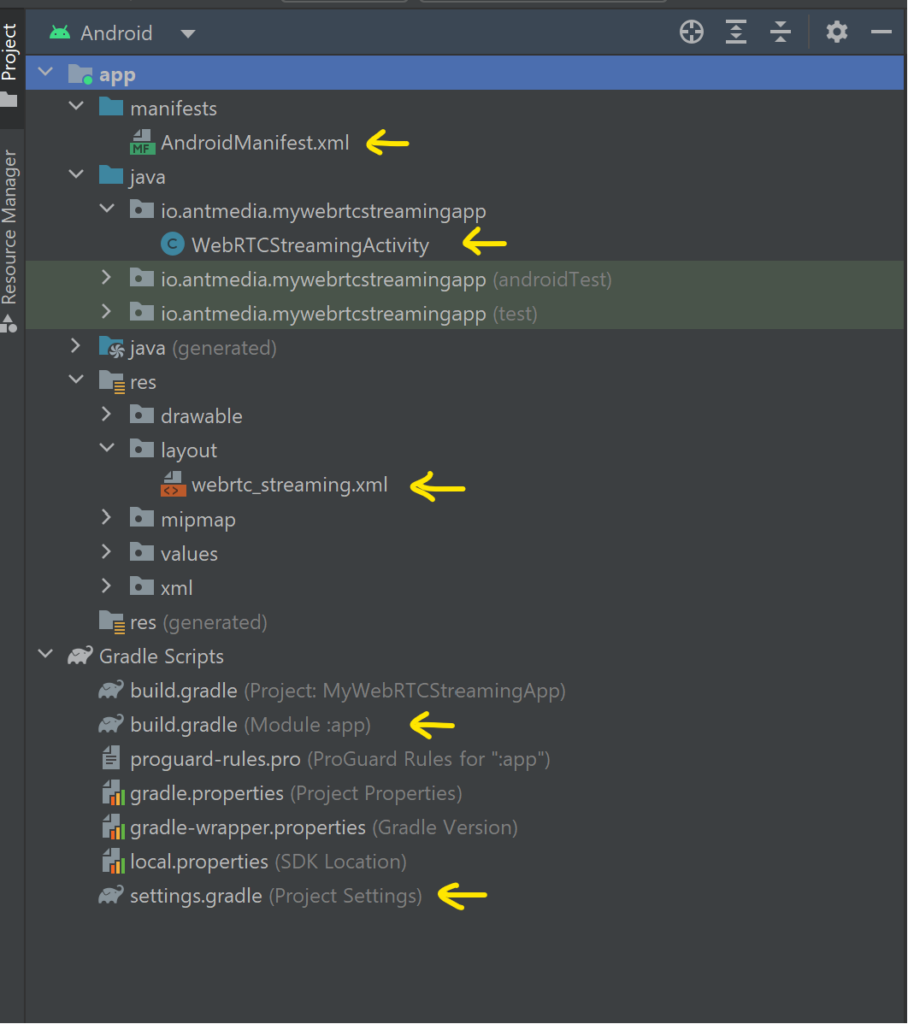
Task: Click the mipmap folder icon
Action: (x=142, y=518)
